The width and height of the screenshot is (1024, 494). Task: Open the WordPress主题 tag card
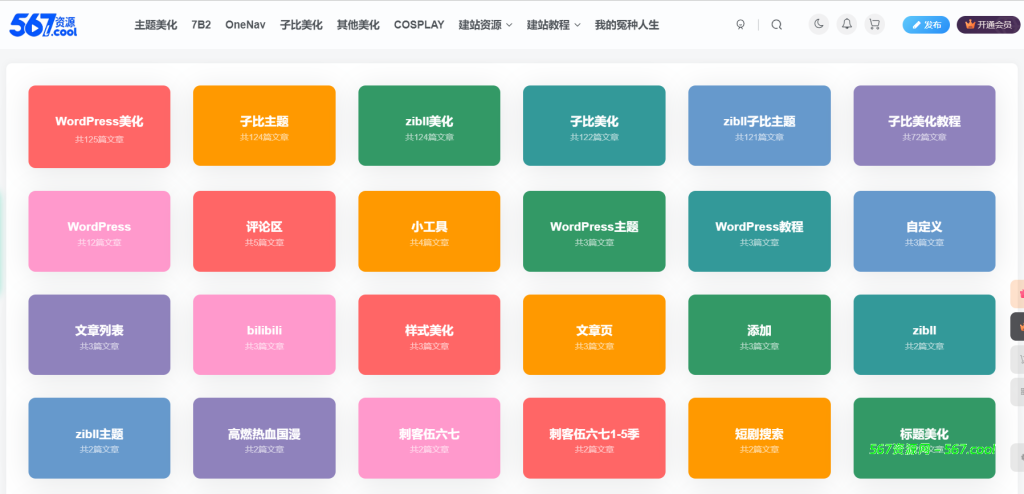pyautogui.click(x=594, y=231)
